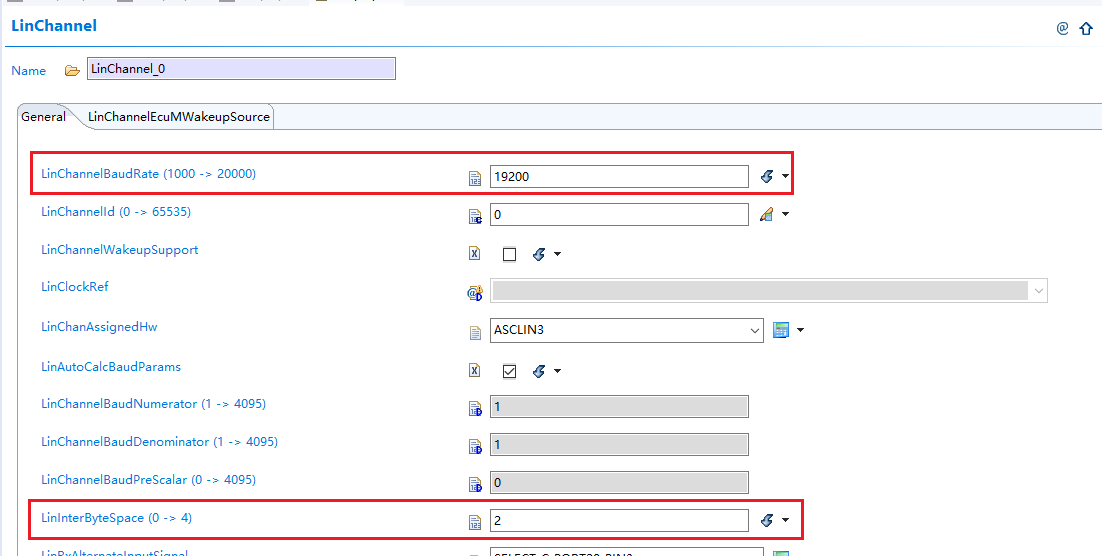This screenshot has width=1102, height=556.
Task: Click the tool icon beside the LinAutoCalcBaudParams checkbox
Action: click(538, 371)
